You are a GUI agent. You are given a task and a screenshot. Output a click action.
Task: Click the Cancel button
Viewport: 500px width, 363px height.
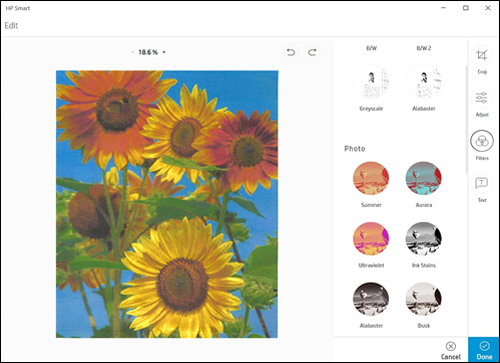[x=451, y=350]
